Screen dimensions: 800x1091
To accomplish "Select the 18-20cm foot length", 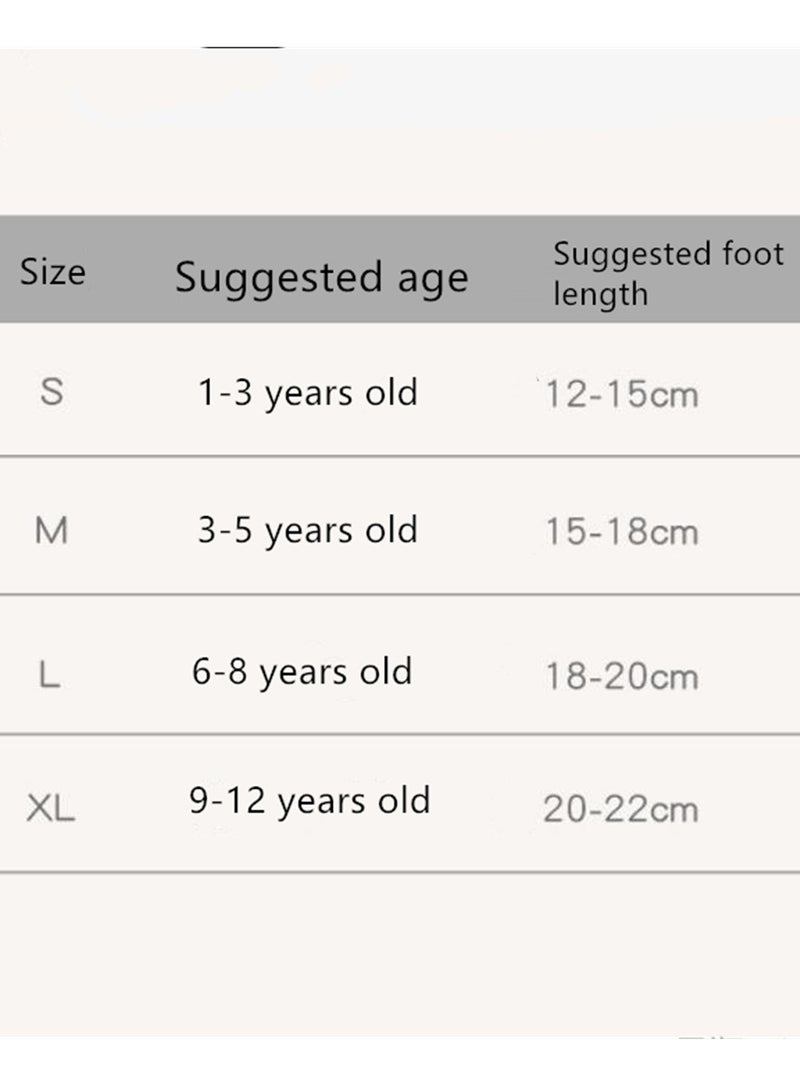I will point(621,676).
